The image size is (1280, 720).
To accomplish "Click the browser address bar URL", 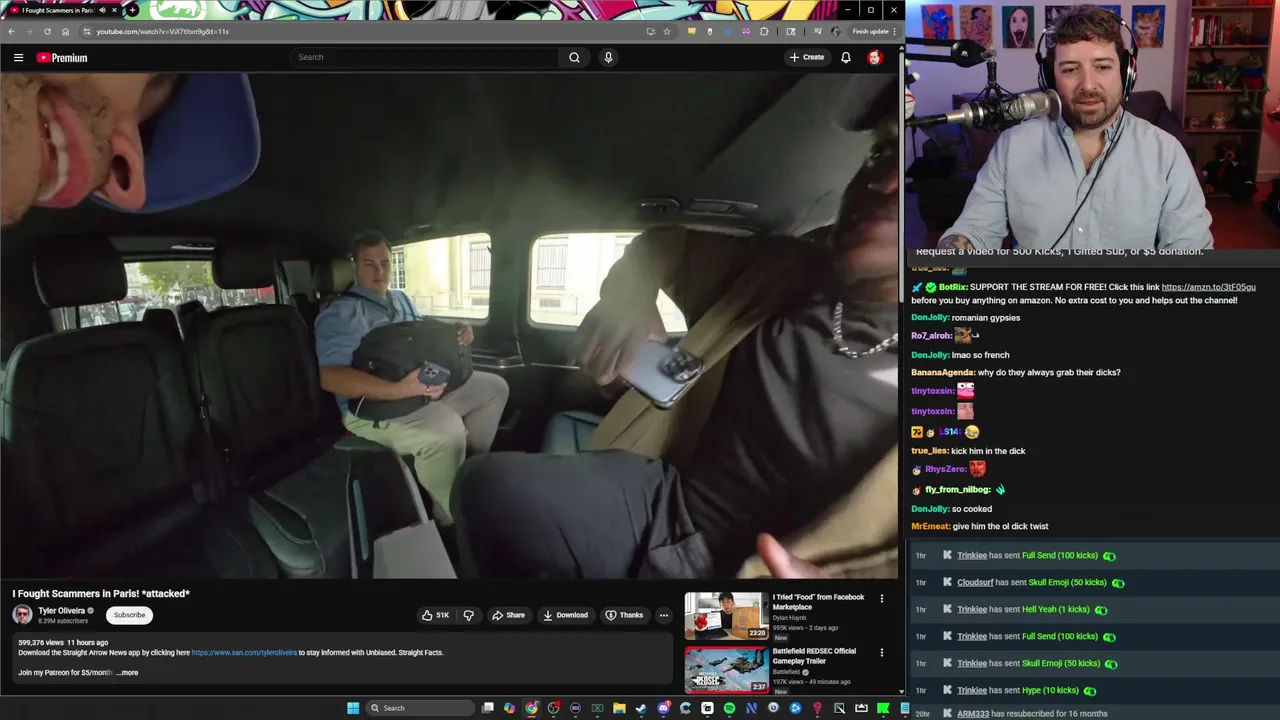I will (163, 31).
